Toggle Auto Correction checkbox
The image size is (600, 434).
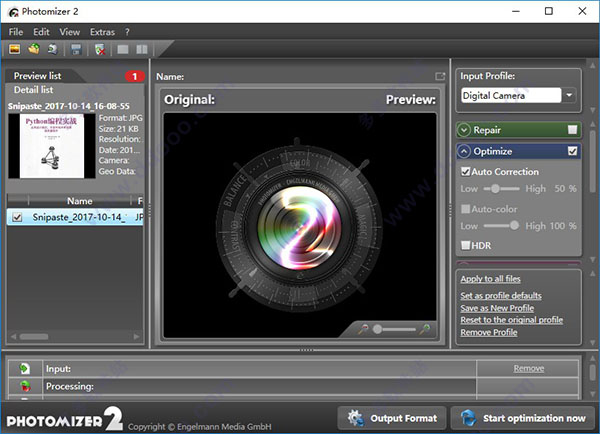[x=465, y=171]
